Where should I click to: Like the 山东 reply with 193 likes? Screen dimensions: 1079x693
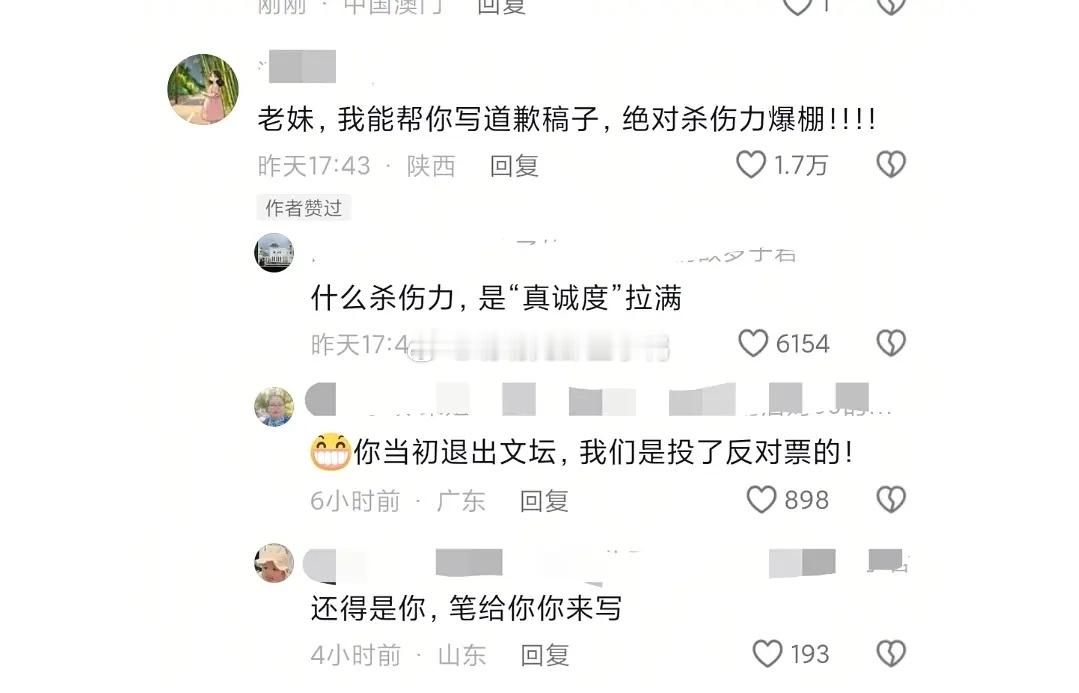(x=767, y=654)
